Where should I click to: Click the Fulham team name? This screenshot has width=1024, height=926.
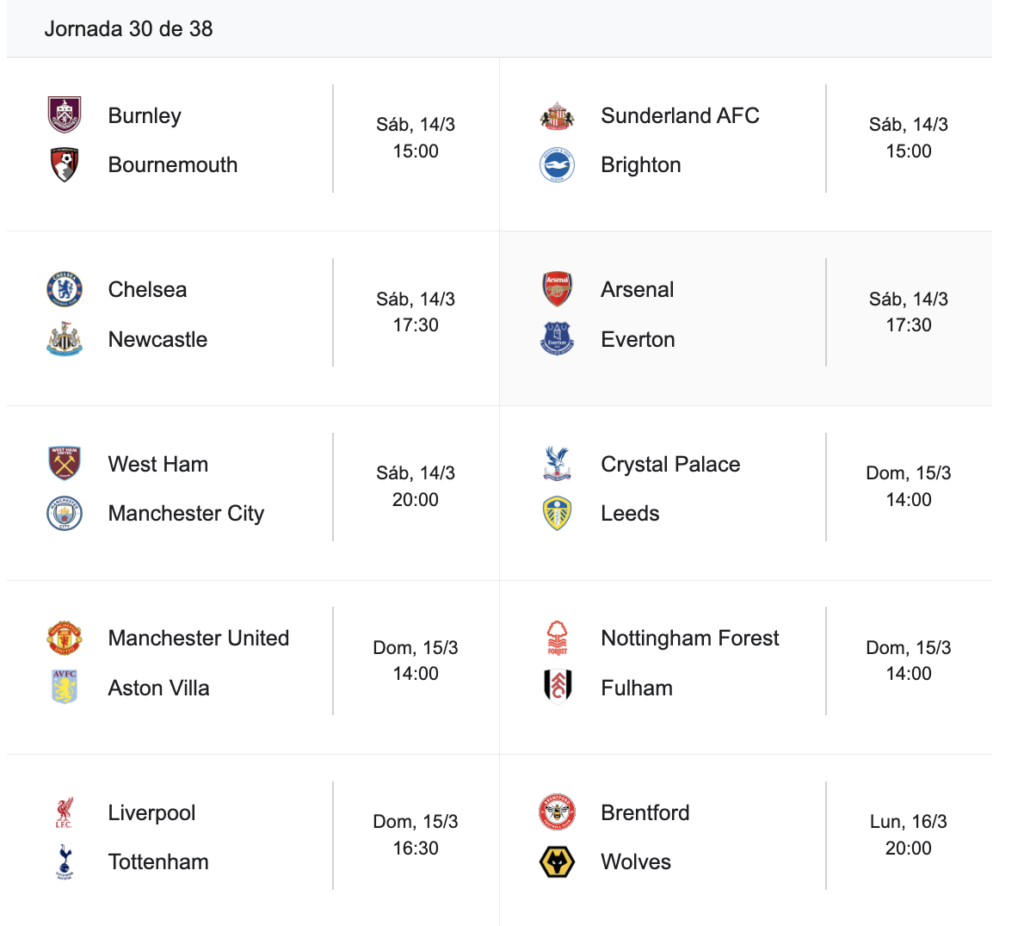pos(636,688)
